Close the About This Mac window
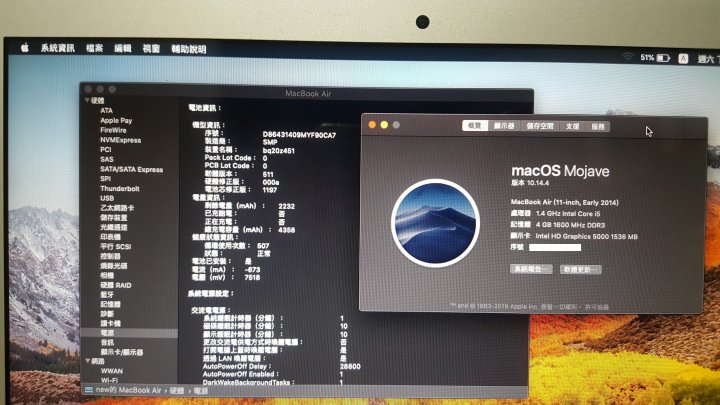Viewport: 720px width, 405px height. 372,124
